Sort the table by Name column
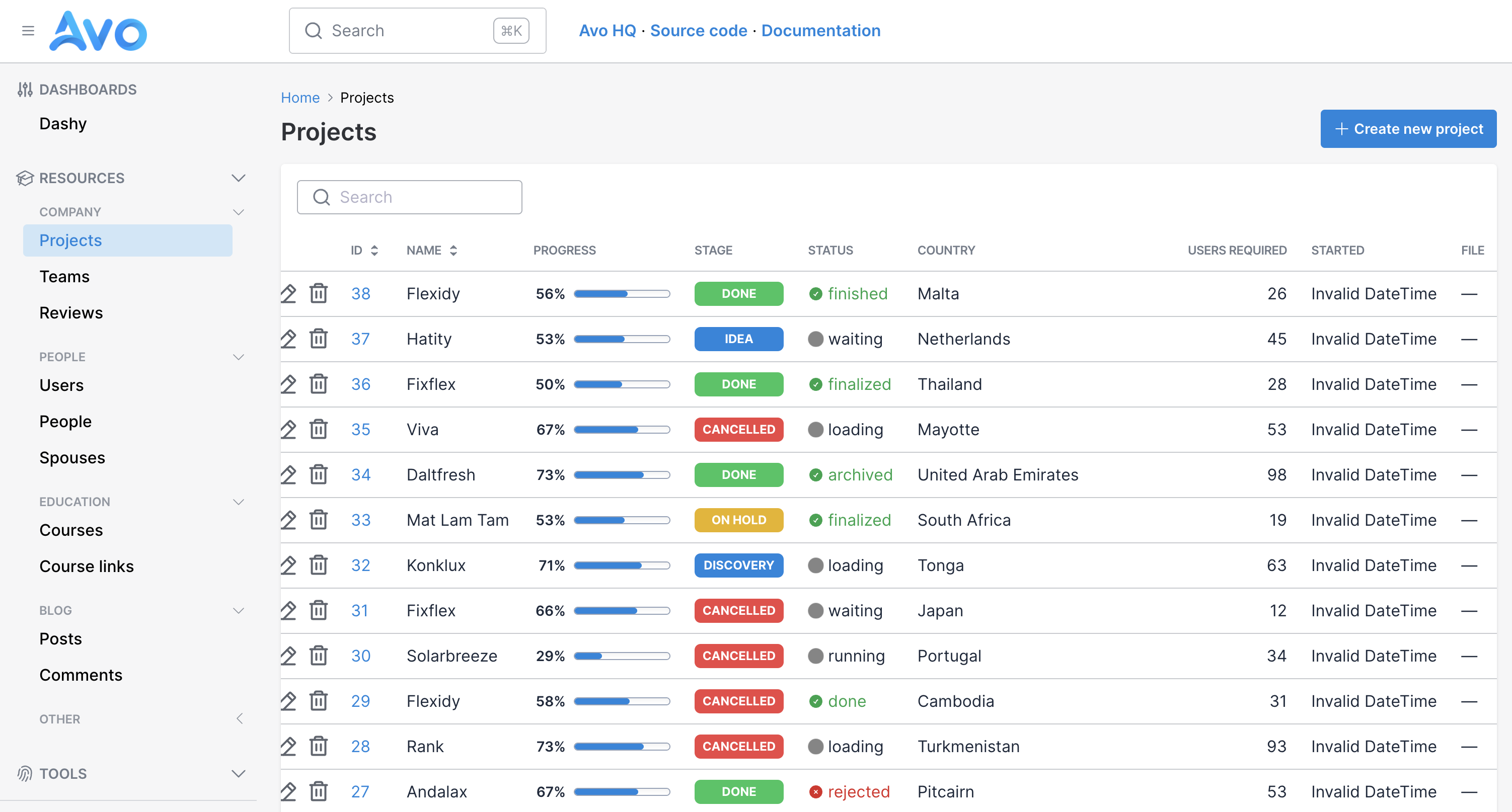The height and width of the screenshot is (812, 1512). 453,250
